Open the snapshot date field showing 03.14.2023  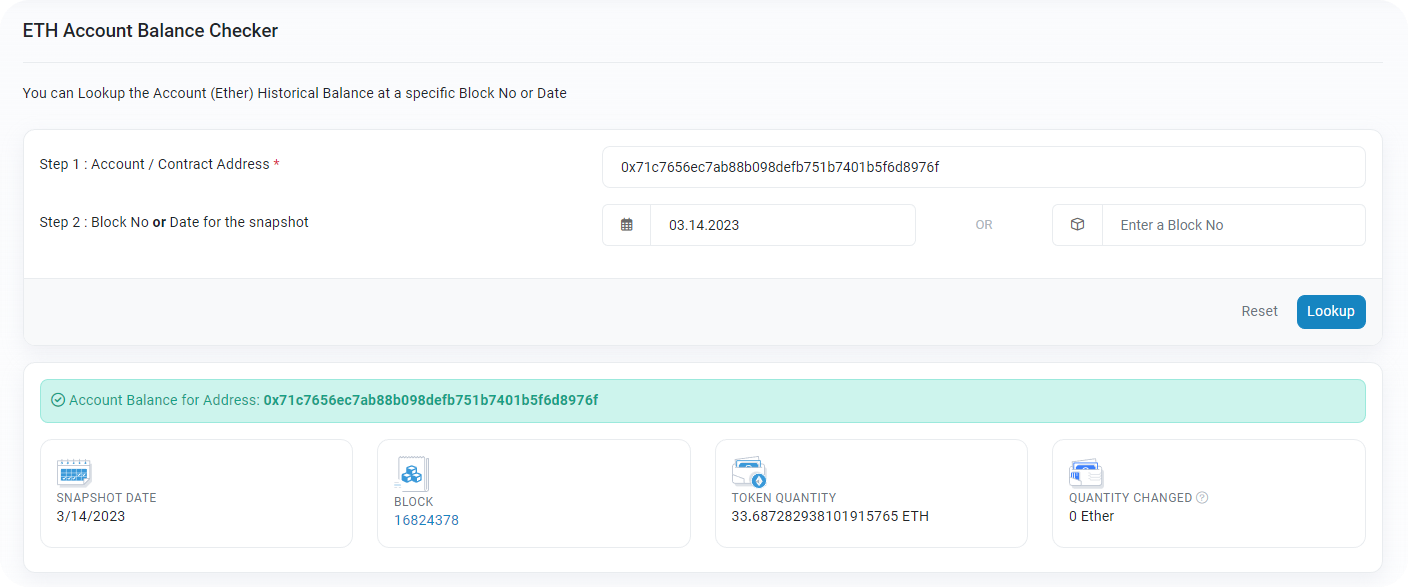(782, 225)
